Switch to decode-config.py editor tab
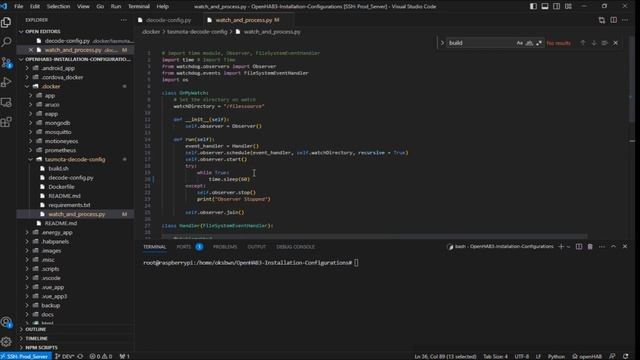The width and height of the screenshot is (640, 360). pyautogui.click(x=168, y=20)
